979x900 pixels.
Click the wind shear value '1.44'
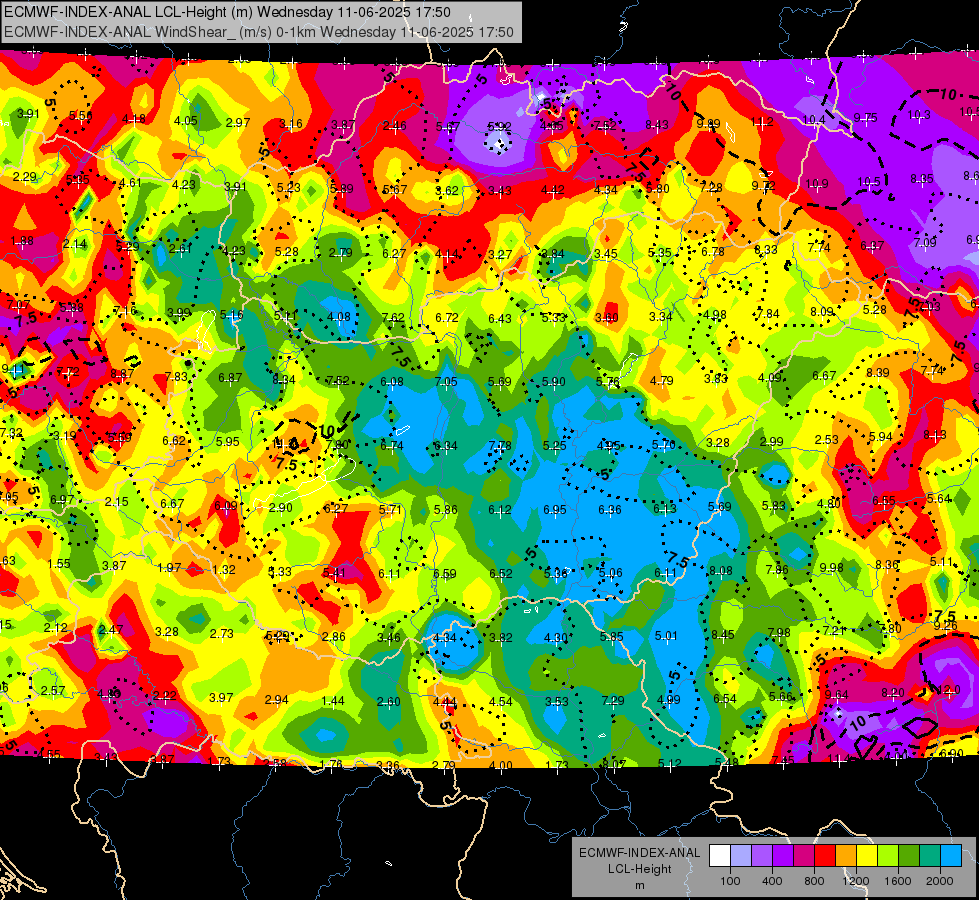tap(333, 701)
